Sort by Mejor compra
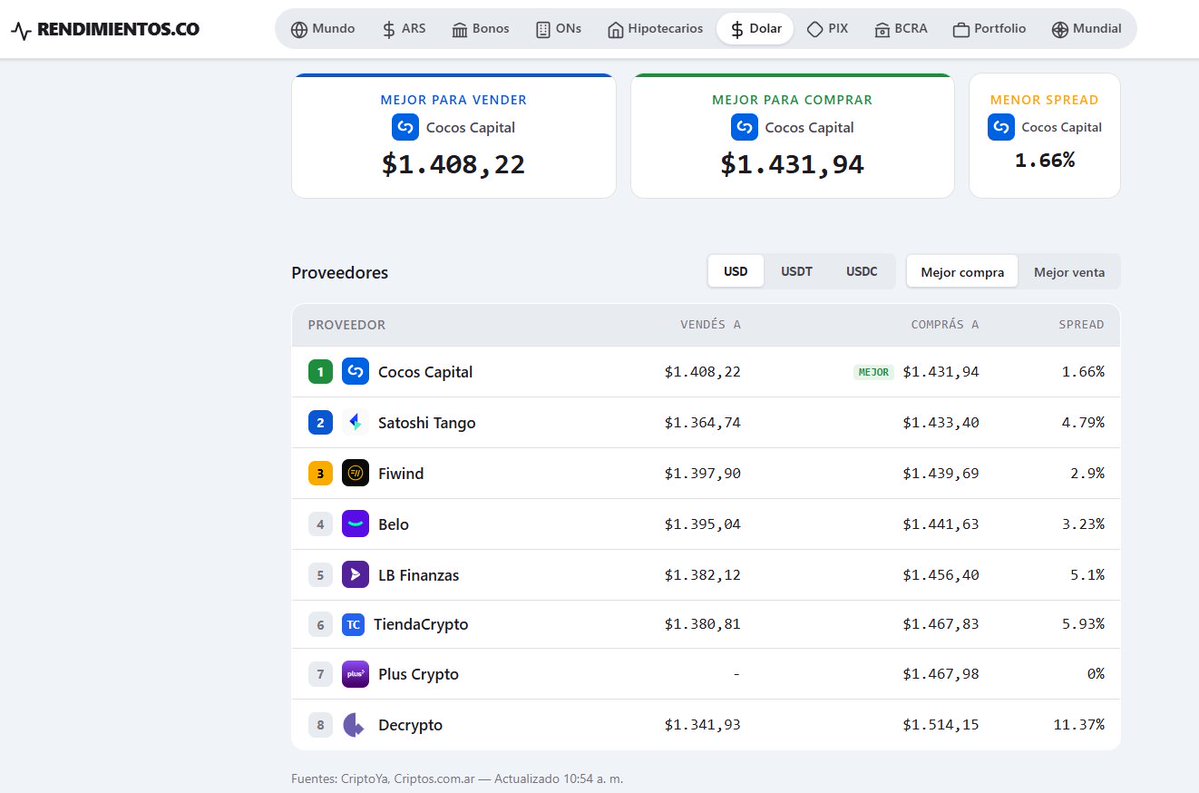This screenshot has width=1199, height=793. coord(962,272)
